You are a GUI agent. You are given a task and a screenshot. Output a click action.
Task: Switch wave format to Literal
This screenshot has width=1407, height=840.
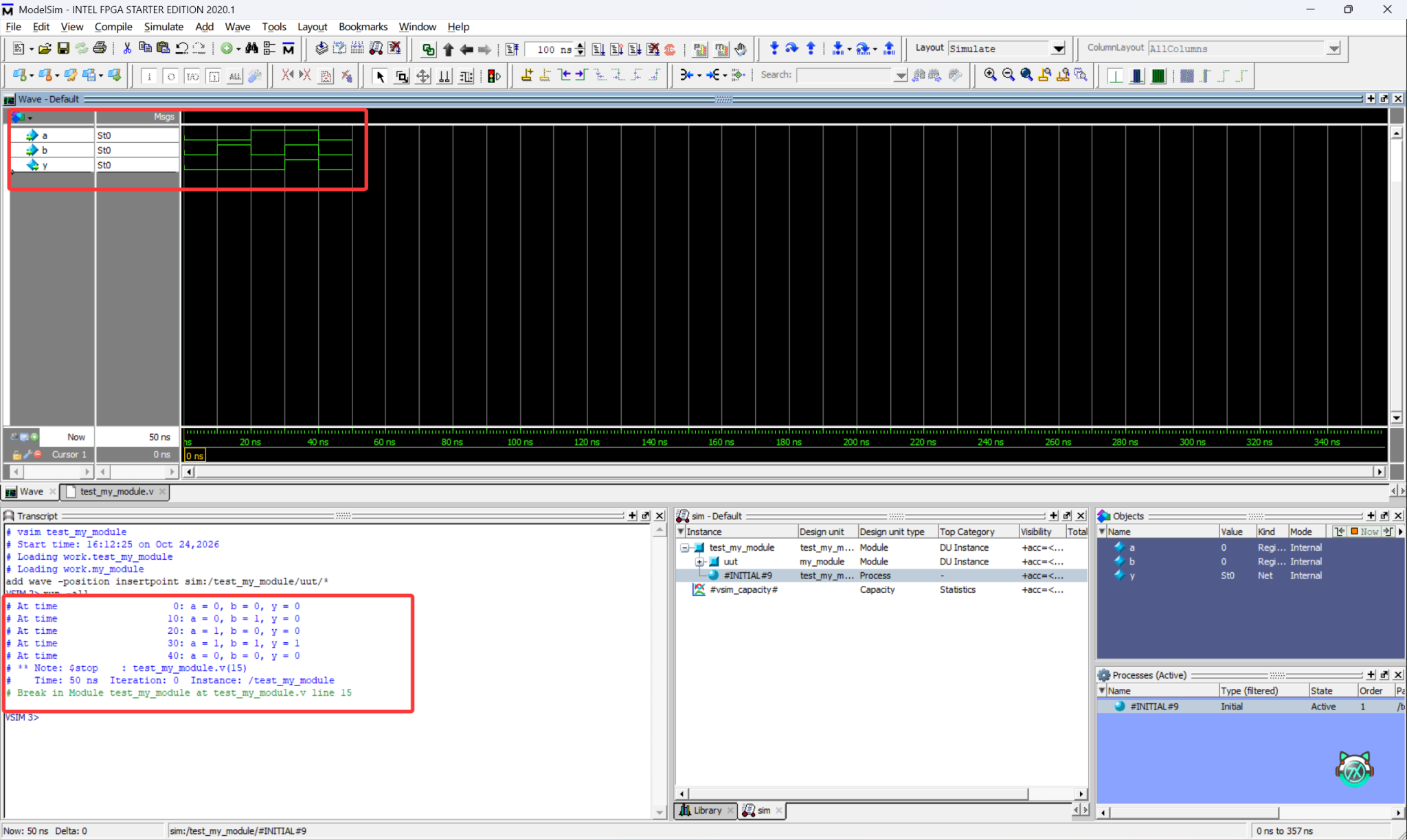click(1116, 76)
